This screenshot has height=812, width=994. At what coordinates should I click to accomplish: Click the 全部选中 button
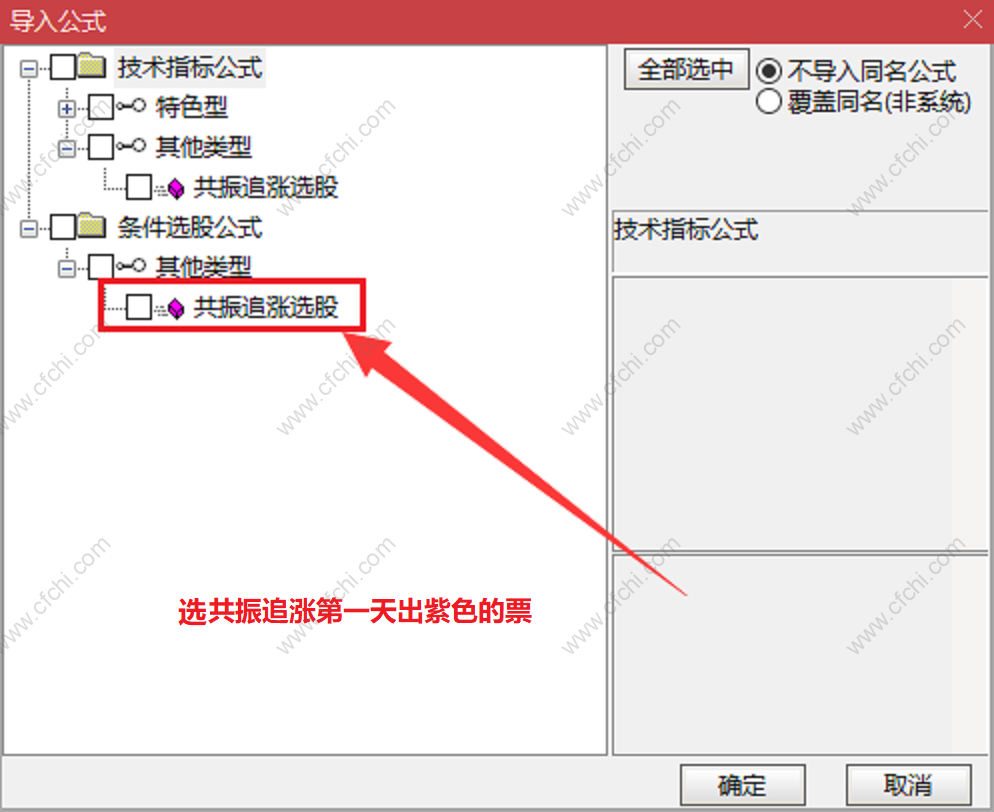point(687,69)
